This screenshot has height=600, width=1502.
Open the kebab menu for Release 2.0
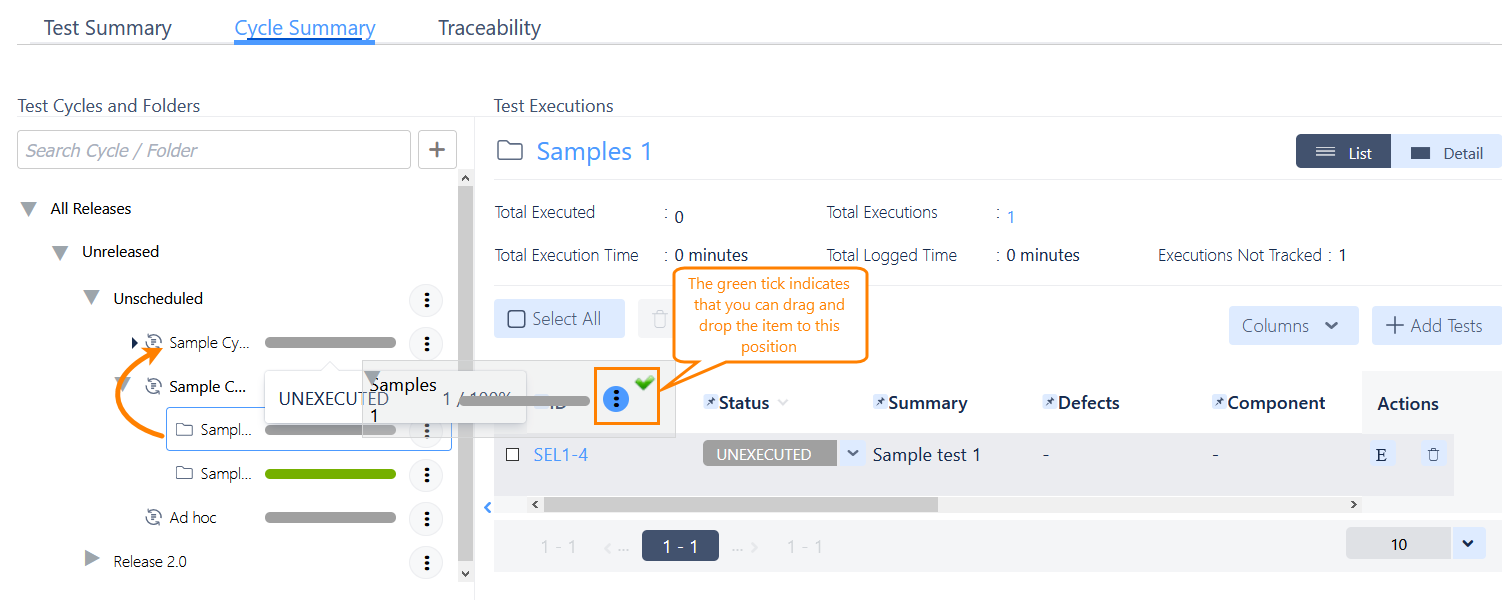coord(426,562)
